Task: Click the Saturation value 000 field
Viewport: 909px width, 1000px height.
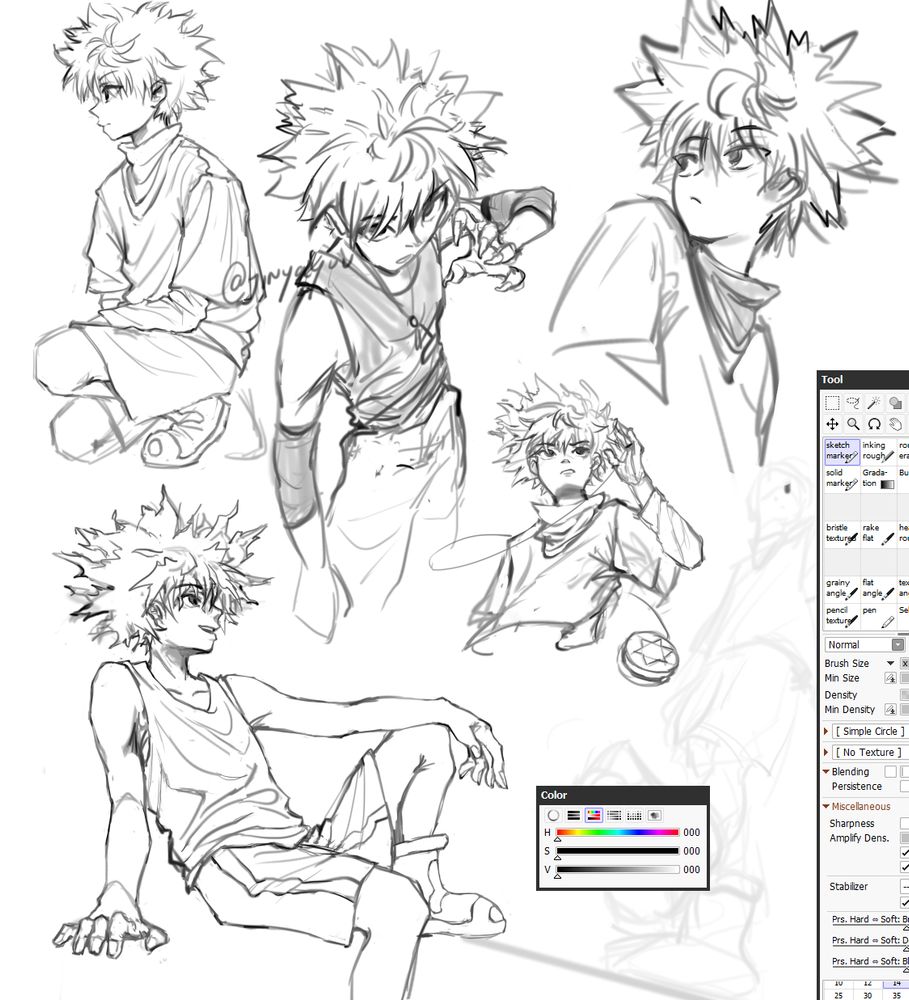Action: 691,851
